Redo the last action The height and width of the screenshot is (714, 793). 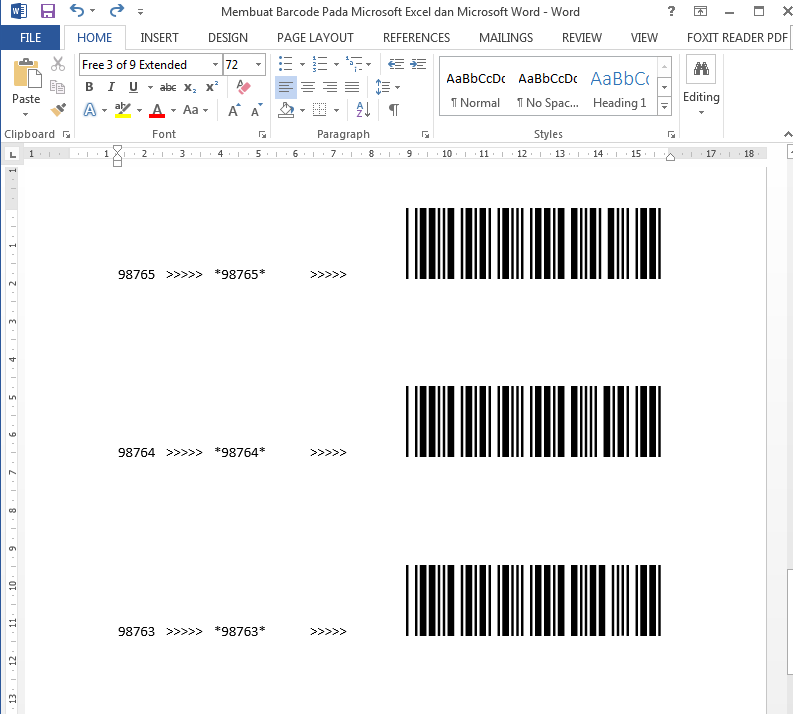click(117, 10)
